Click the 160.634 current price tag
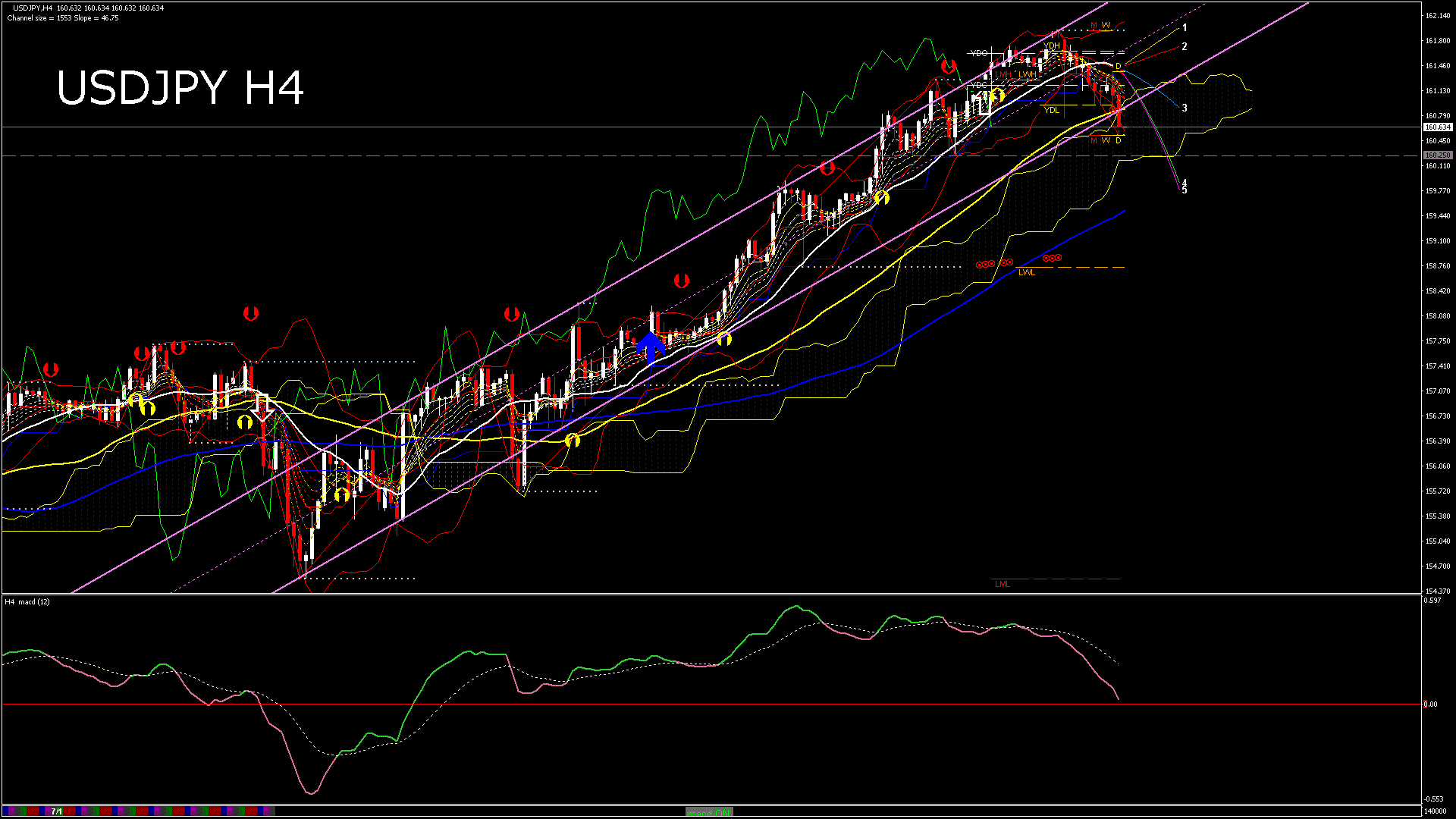The image size is (1456, 819). [1437, 127]
